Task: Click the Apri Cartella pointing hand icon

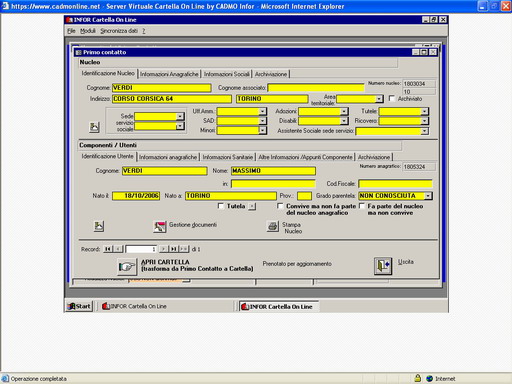Action: (x=127, y=266)
